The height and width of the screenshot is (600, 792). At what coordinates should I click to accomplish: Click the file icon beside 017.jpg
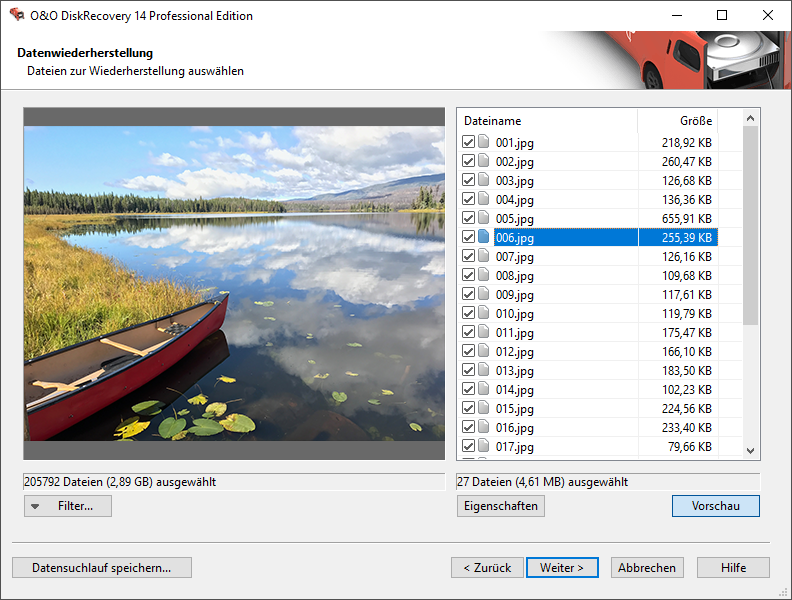pos(484,447)
